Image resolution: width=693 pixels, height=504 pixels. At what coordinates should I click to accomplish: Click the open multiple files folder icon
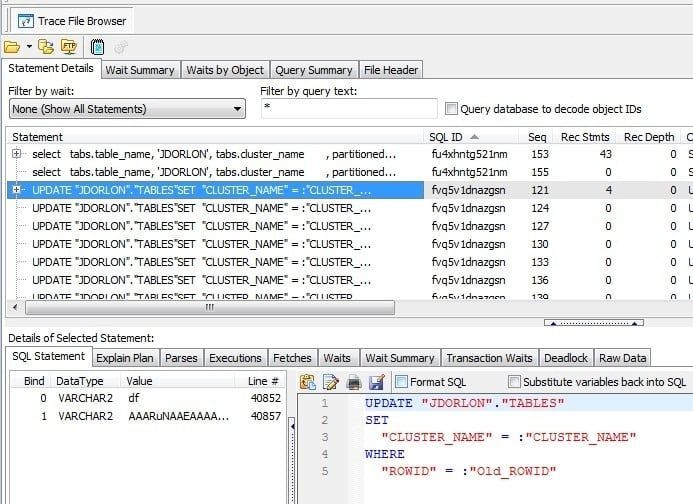point(46,46)
